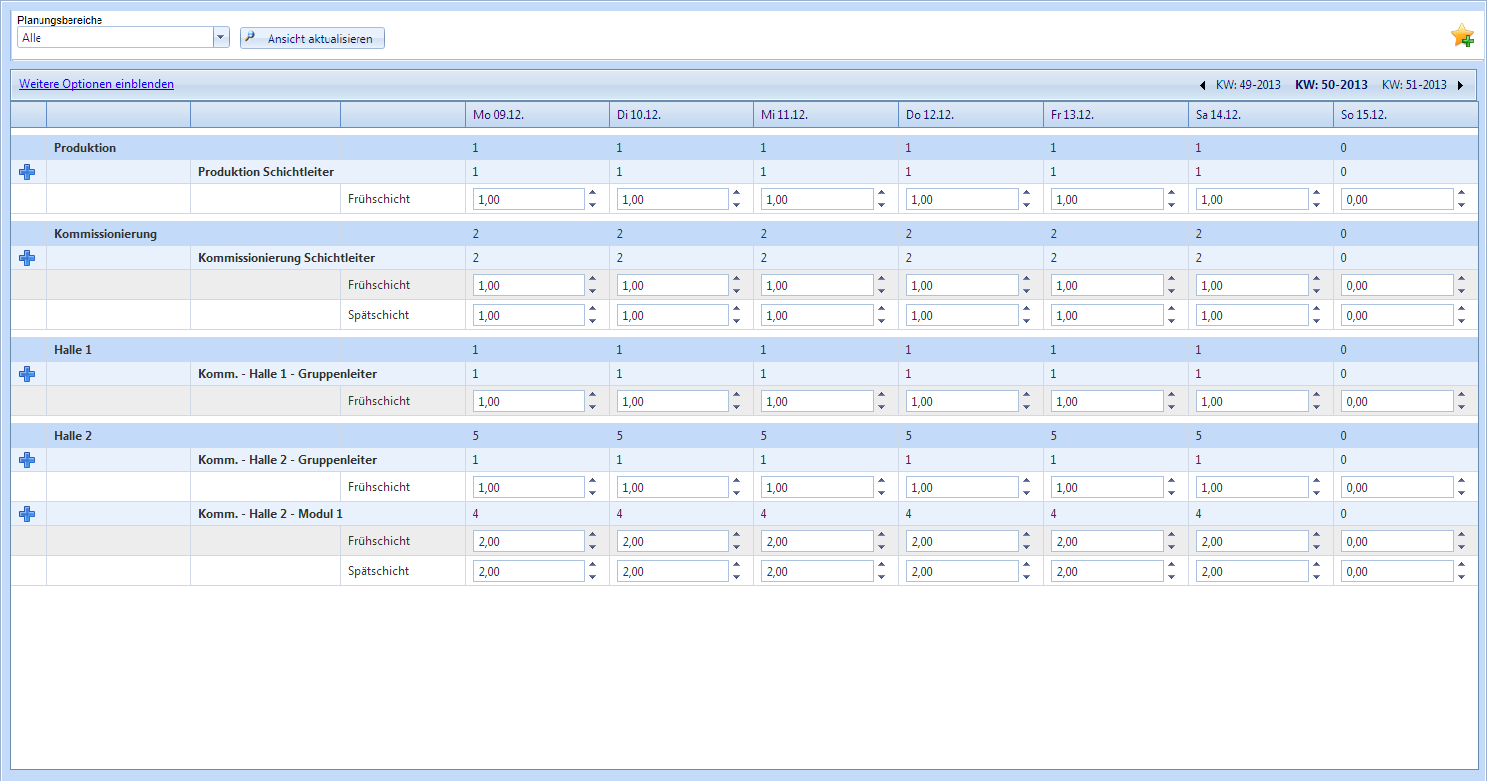
Task: Click plus icon beside Komm. - Halle 2 - Gruppenleiter
Action: (27, 460)
